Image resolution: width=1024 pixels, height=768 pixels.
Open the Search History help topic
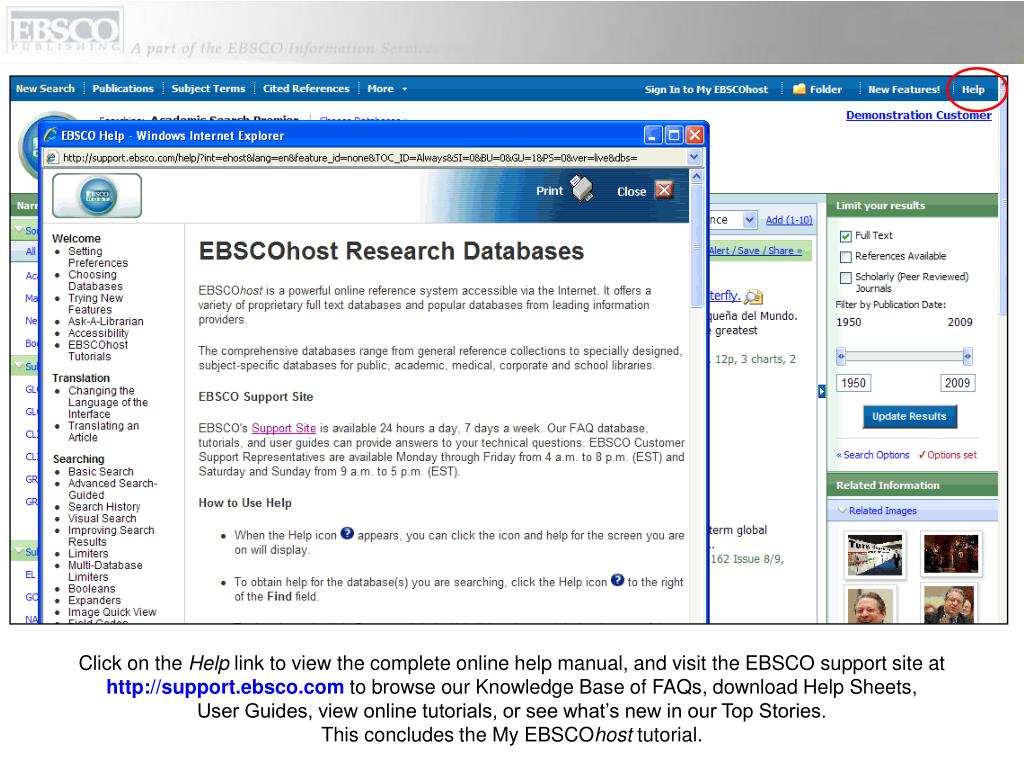[104, 507]
